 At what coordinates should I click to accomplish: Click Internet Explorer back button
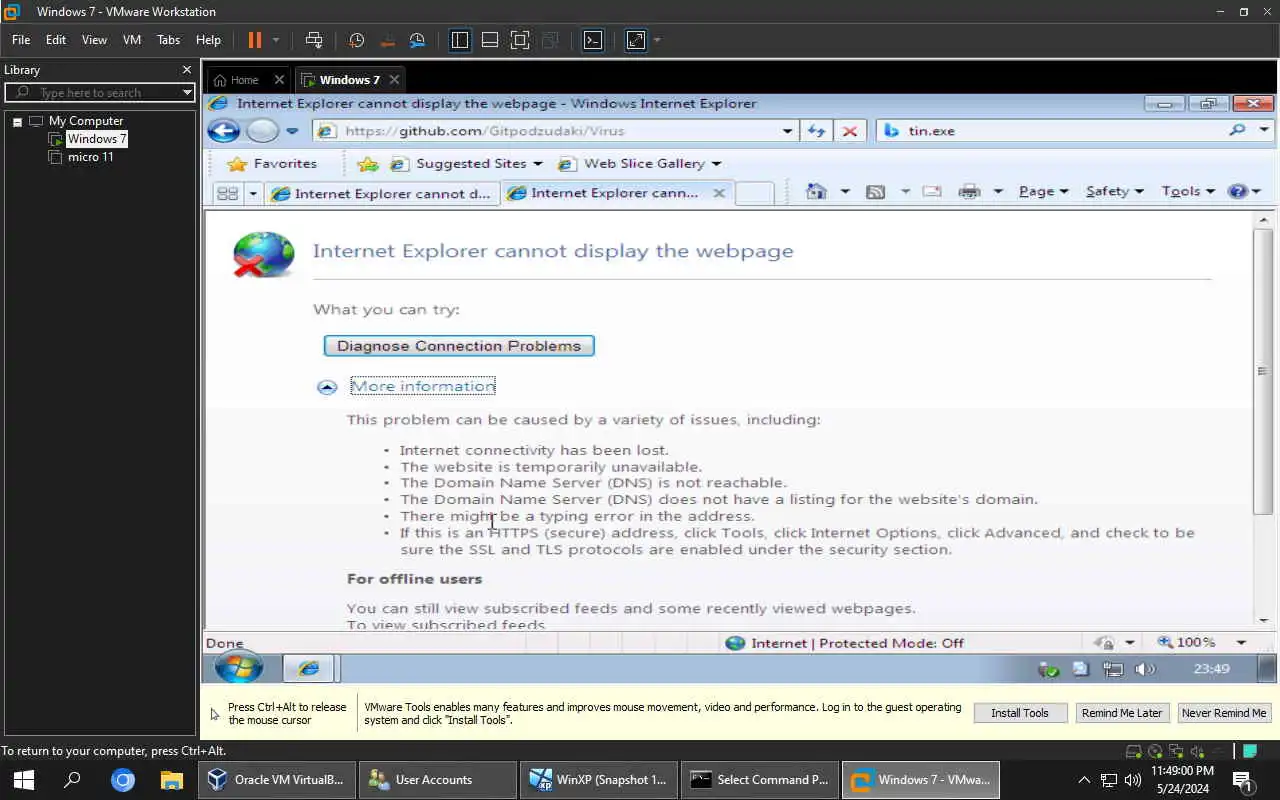coord(224,131)
